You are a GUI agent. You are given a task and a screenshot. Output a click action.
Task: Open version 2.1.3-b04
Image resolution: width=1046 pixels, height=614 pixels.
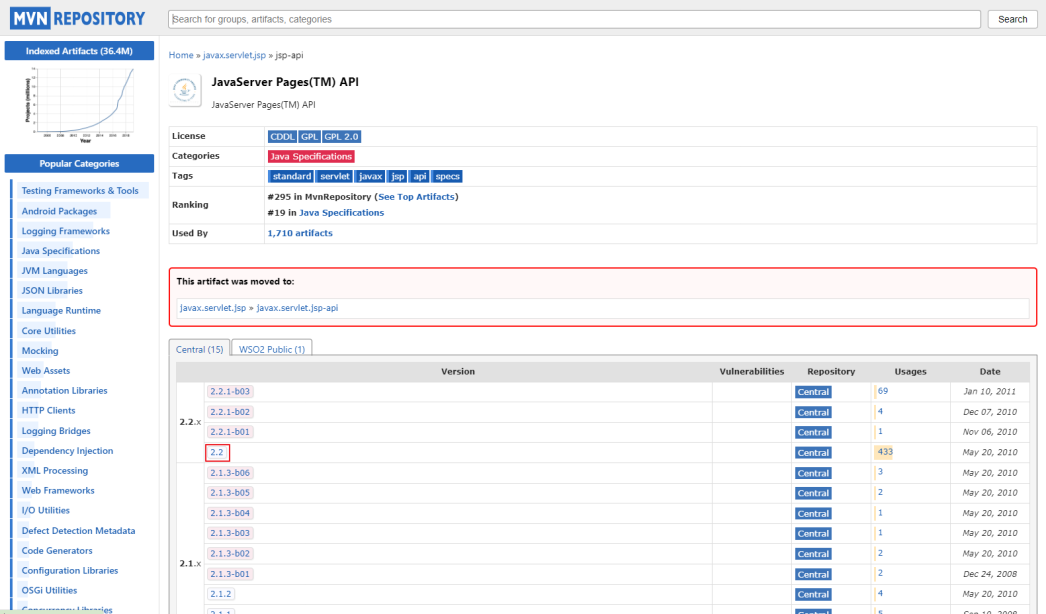pos(229,513)
